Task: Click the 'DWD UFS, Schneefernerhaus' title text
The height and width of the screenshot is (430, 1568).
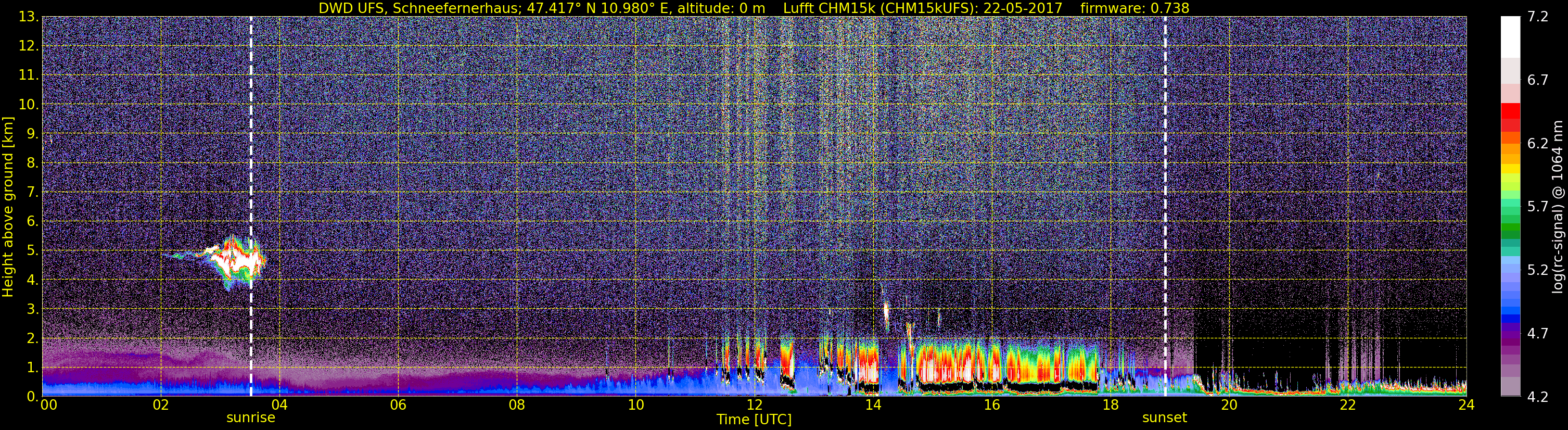Action: click(420, 8)
